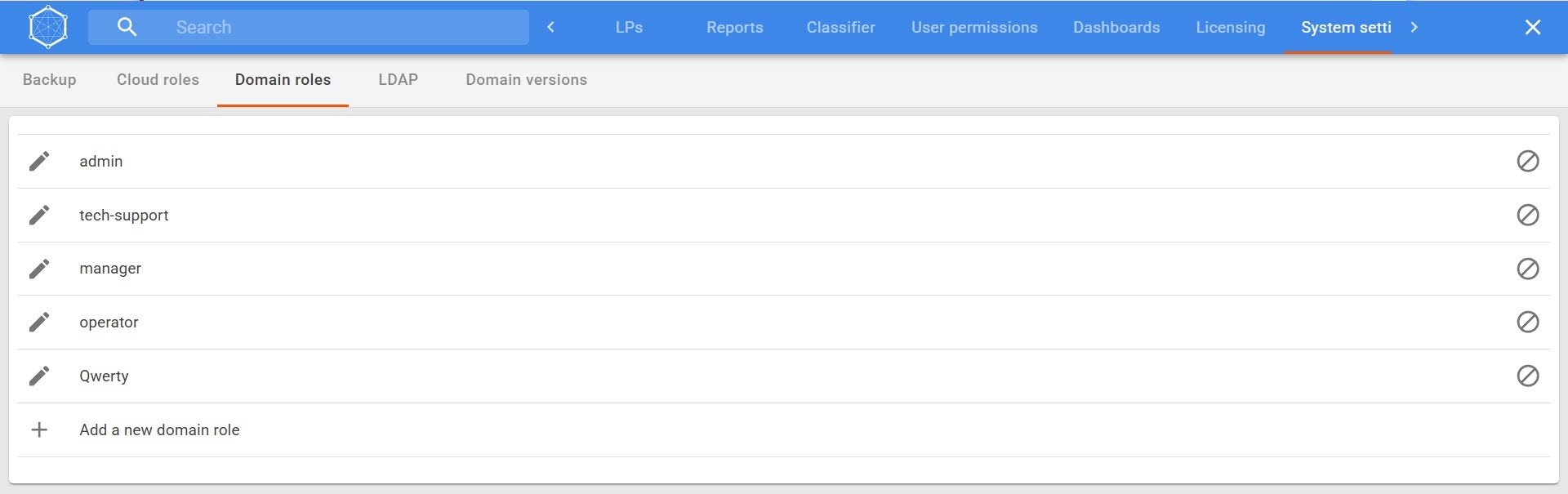Edit the admin role pencil icon
Viewport: 1568px width, 494px height.
(x=39, y=162)
